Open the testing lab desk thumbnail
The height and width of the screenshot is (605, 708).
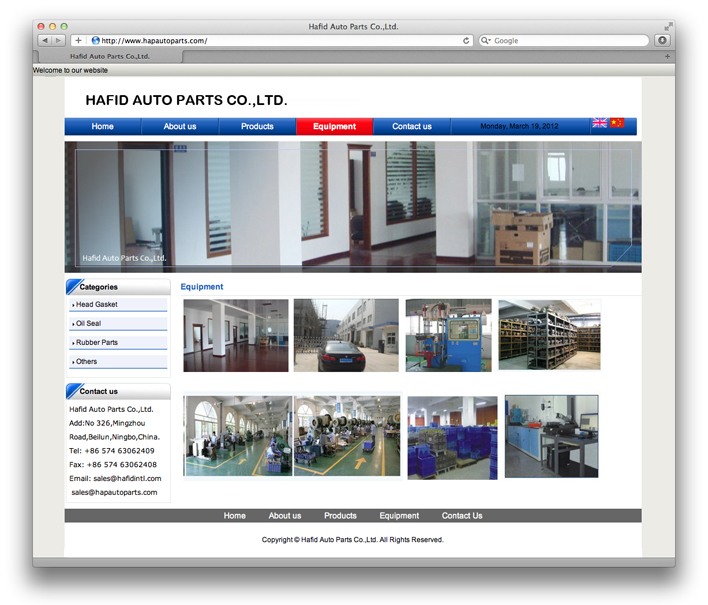551,437
